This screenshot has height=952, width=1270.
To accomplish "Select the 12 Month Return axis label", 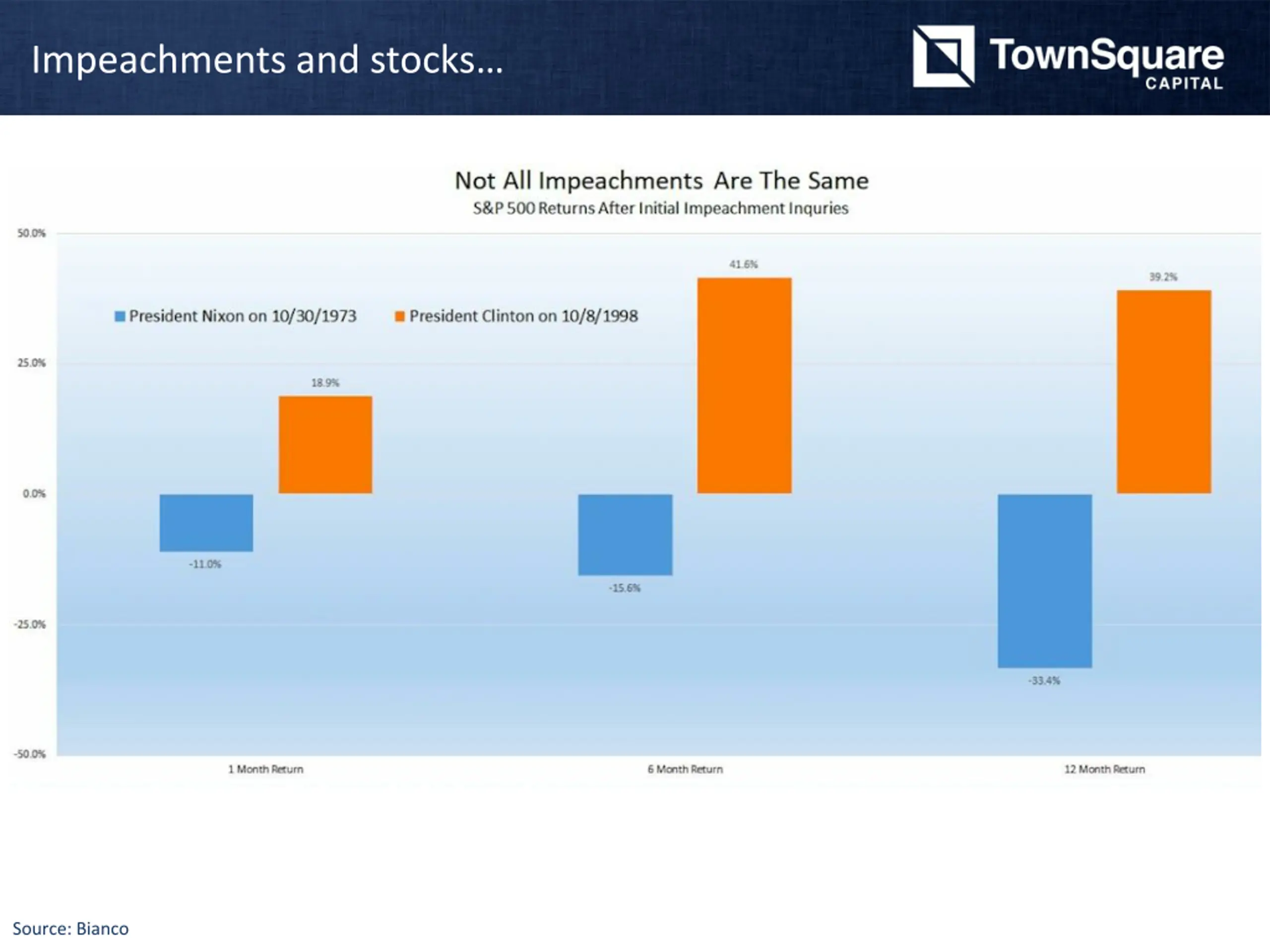I will (1105, 769).
